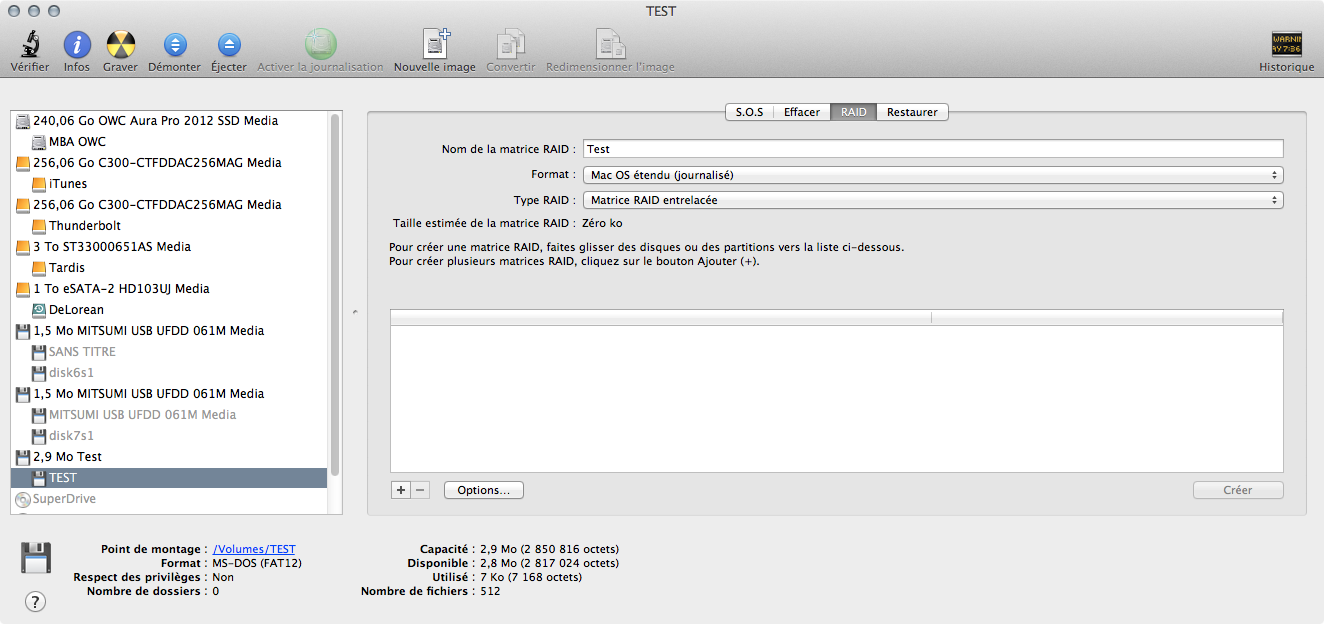Switch to the Restaurer tab
1324x624 pixels.
point(912,112)
